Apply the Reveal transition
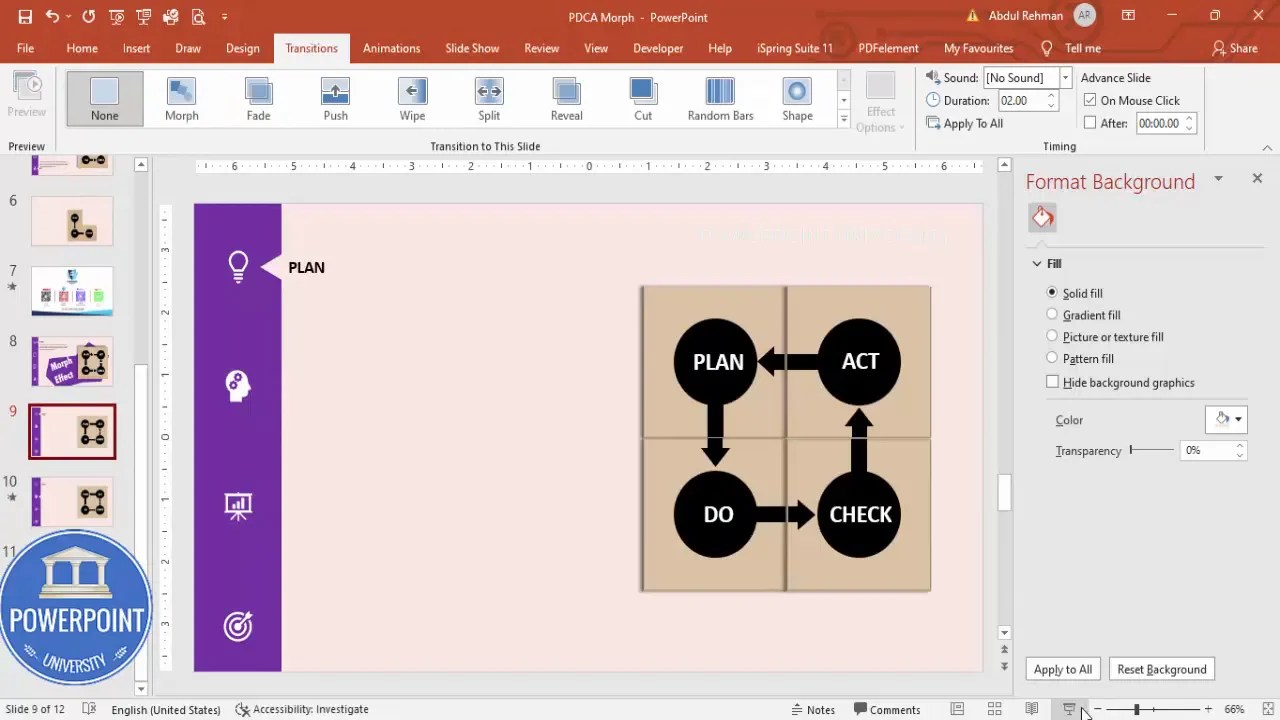 (566, 99)
